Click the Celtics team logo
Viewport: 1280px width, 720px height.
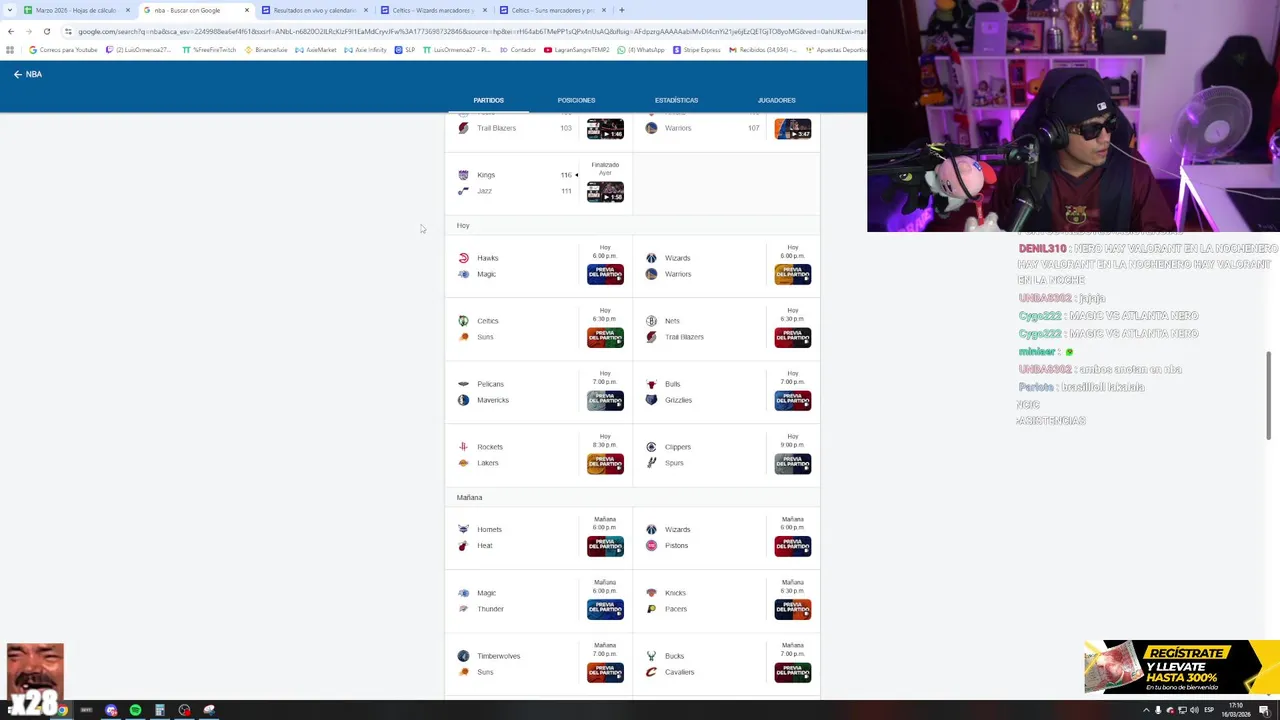pyautogui.click(x=463, y=321)
